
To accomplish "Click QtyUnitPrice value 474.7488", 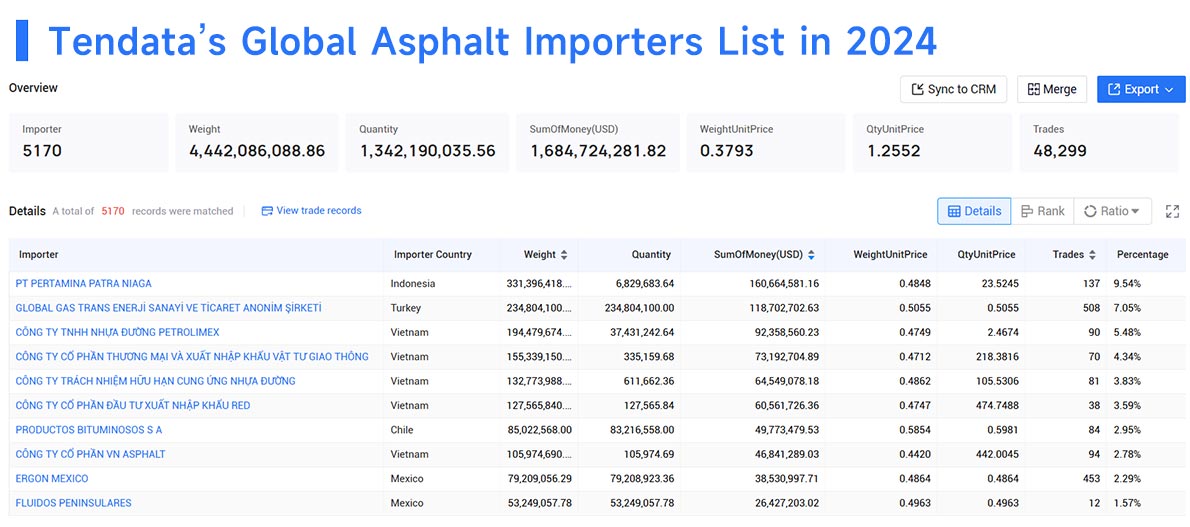I will (x=995, y=405).
